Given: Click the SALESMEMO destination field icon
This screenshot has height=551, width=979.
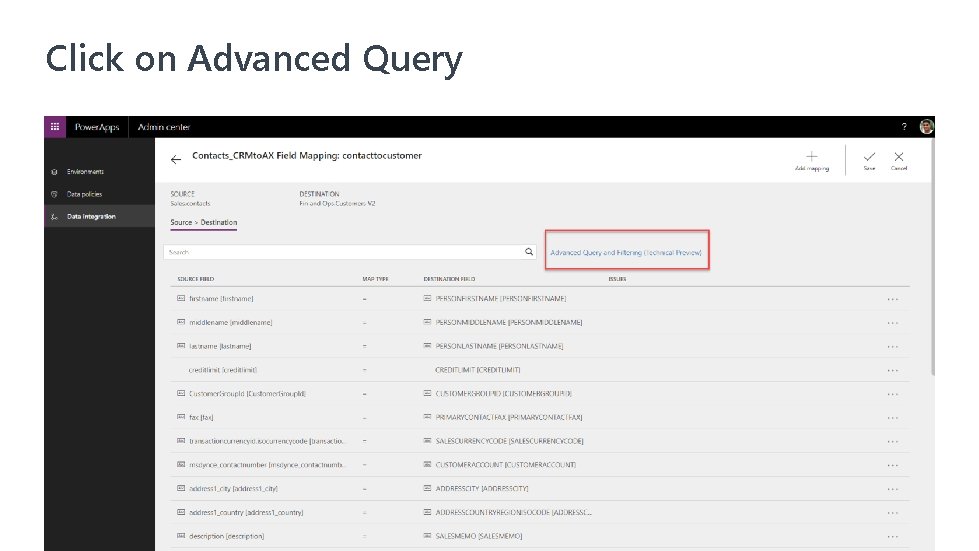Looking at the screenshot, I should click(x=427, y=535).
